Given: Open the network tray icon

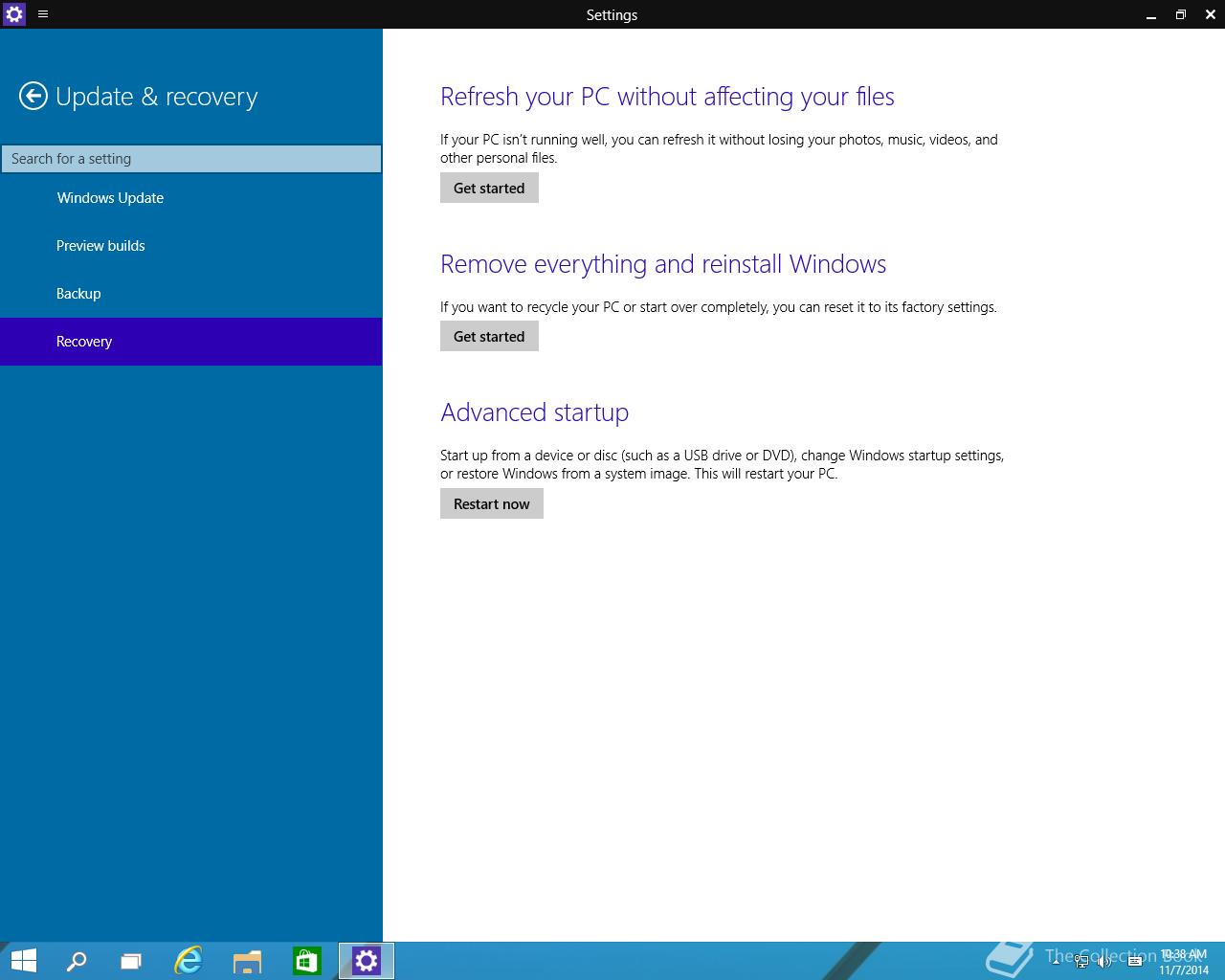Looking at the screenshot, I should pos(1081,961).
